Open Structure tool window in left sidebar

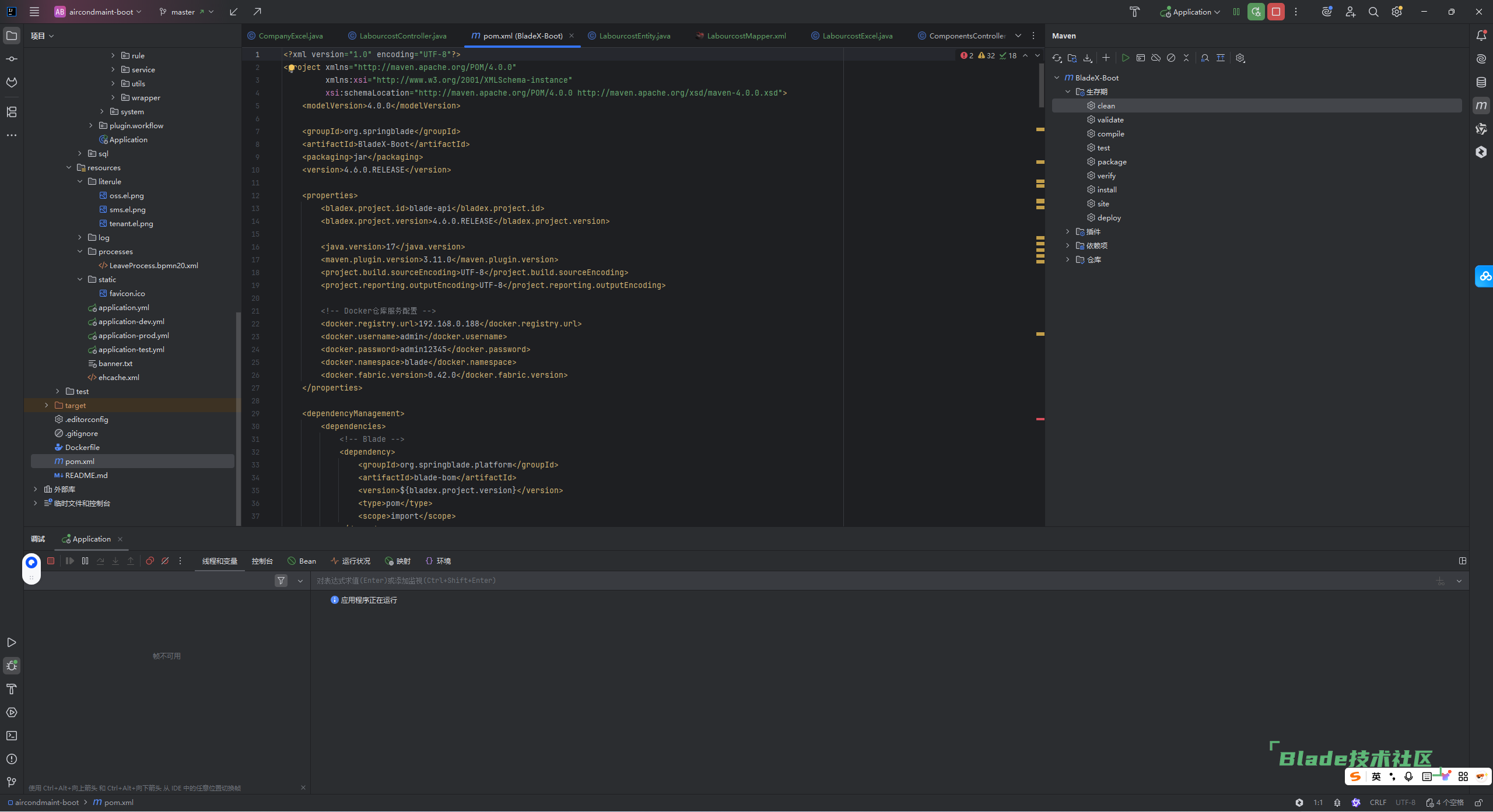(x=12, y=112)
